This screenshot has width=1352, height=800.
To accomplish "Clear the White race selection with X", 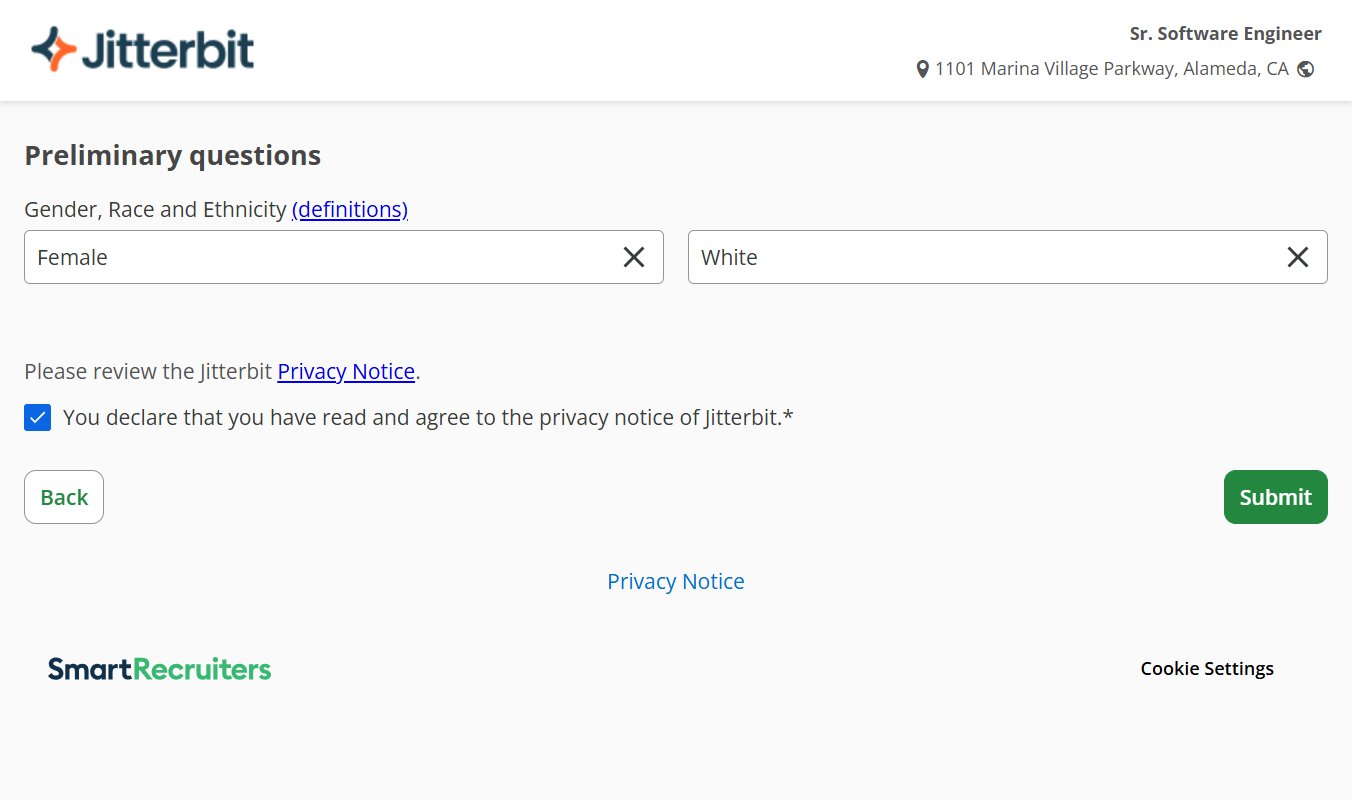I will point(1297,257).
